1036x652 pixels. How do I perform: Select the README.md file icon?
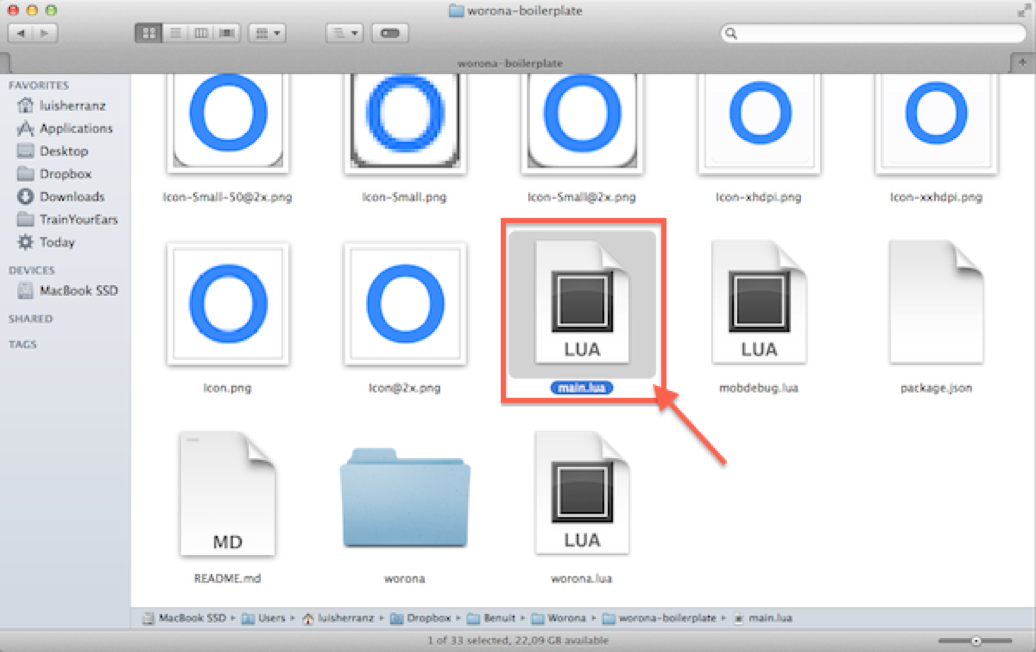227,494
